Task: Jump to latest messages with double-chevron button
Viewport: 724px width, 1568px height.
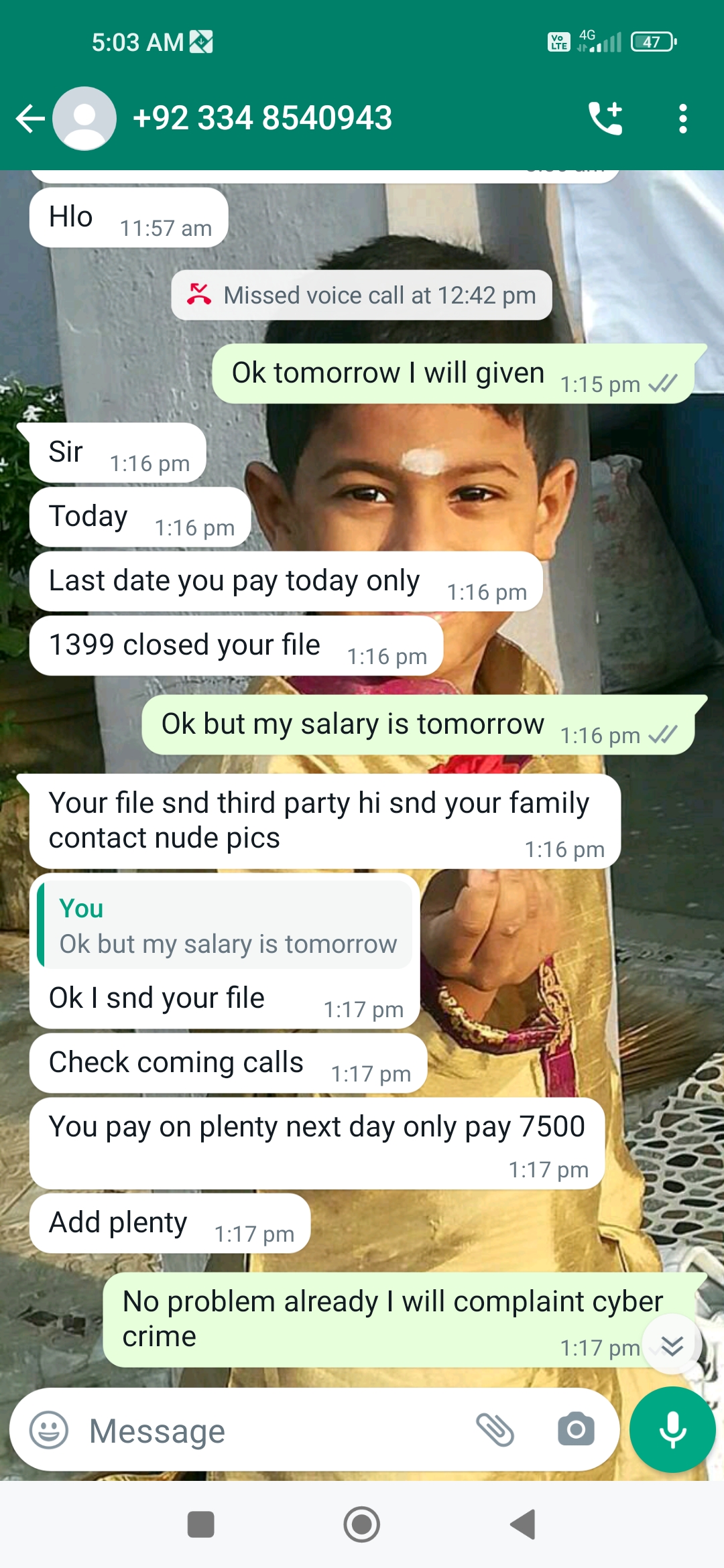Action: pyautogui.click(x=672, y=1344)
